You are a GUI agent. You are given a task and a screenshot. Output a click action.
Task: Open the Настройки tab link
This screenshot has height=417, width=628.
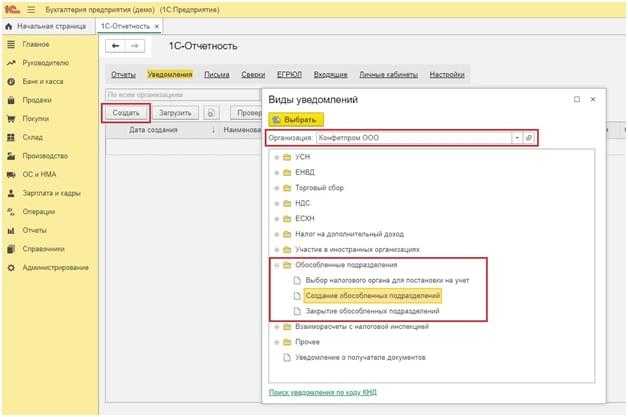point(447,75)
